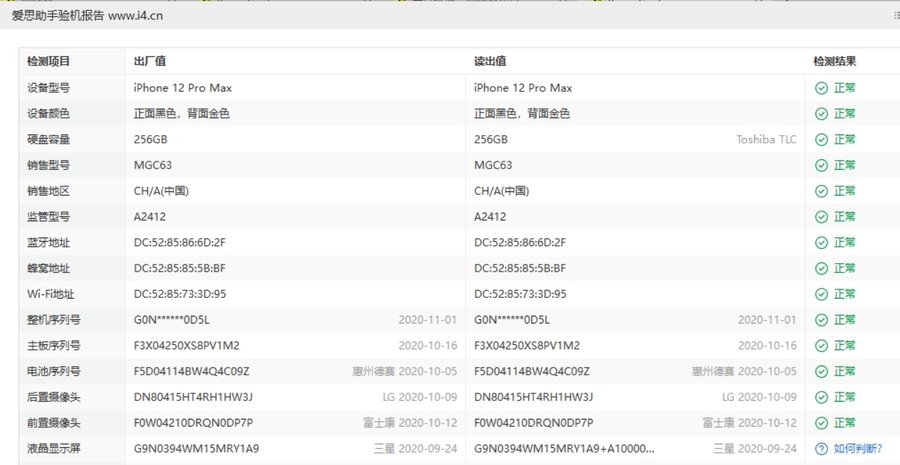Click the green check icon in 后置摄像头 row

821,397
